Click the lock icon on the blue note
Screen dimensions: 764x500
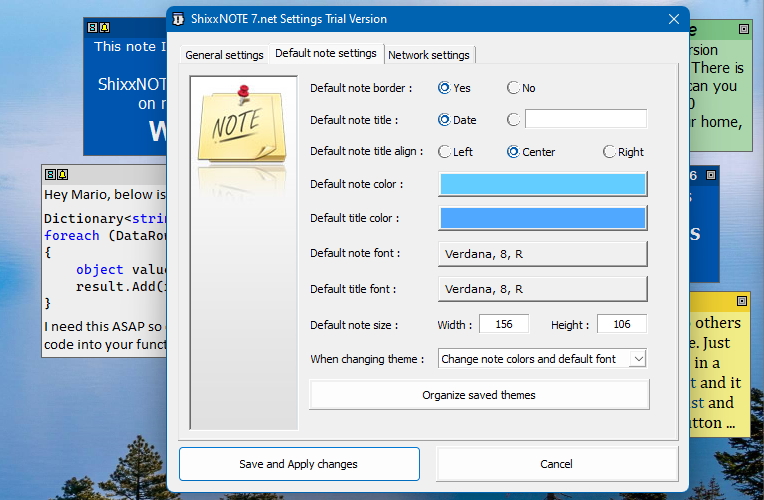(x=93, y=29)
